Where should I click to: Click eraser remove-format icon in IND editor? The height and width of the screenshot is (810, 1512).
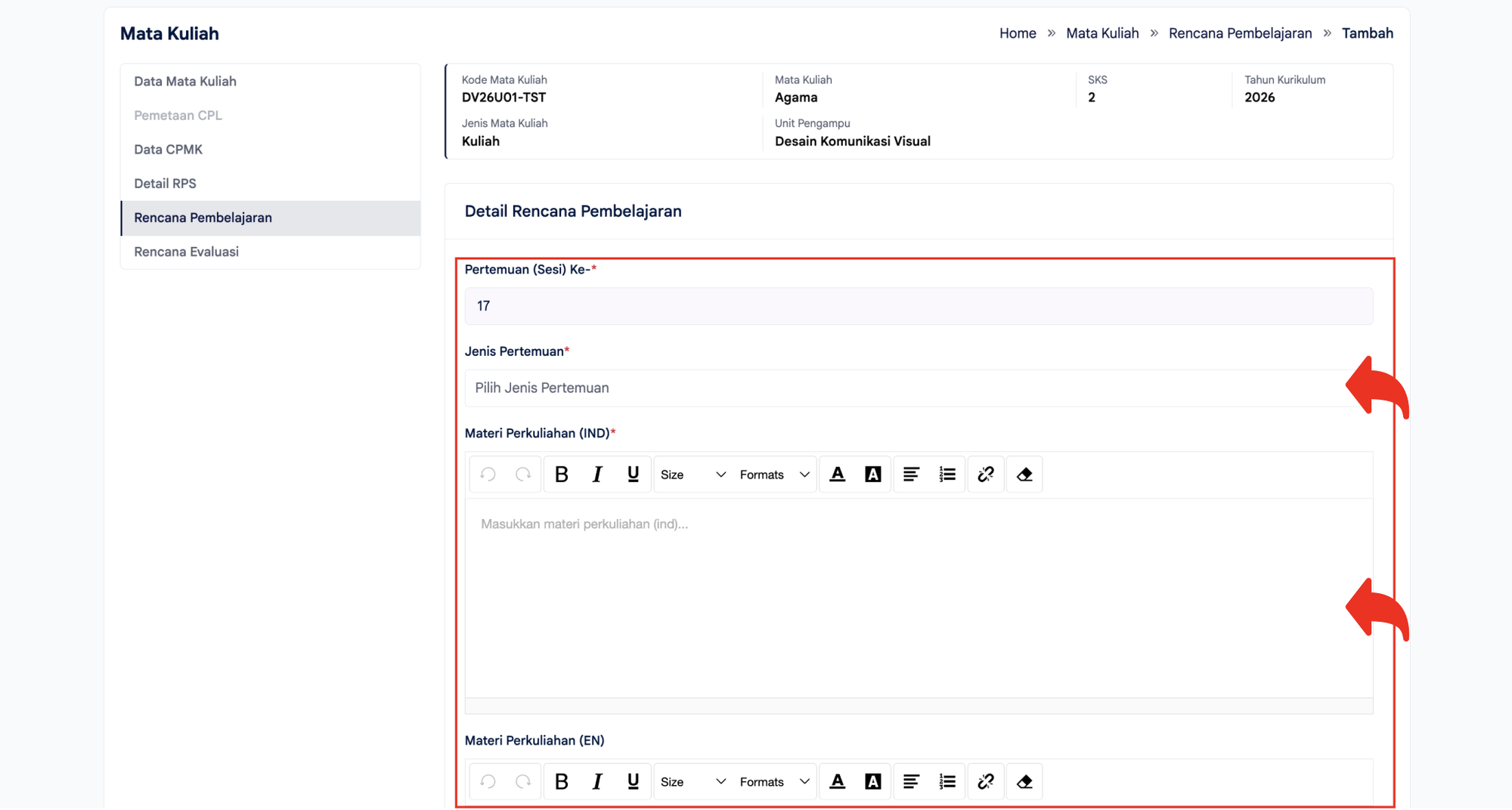[x=1024, y=475]
